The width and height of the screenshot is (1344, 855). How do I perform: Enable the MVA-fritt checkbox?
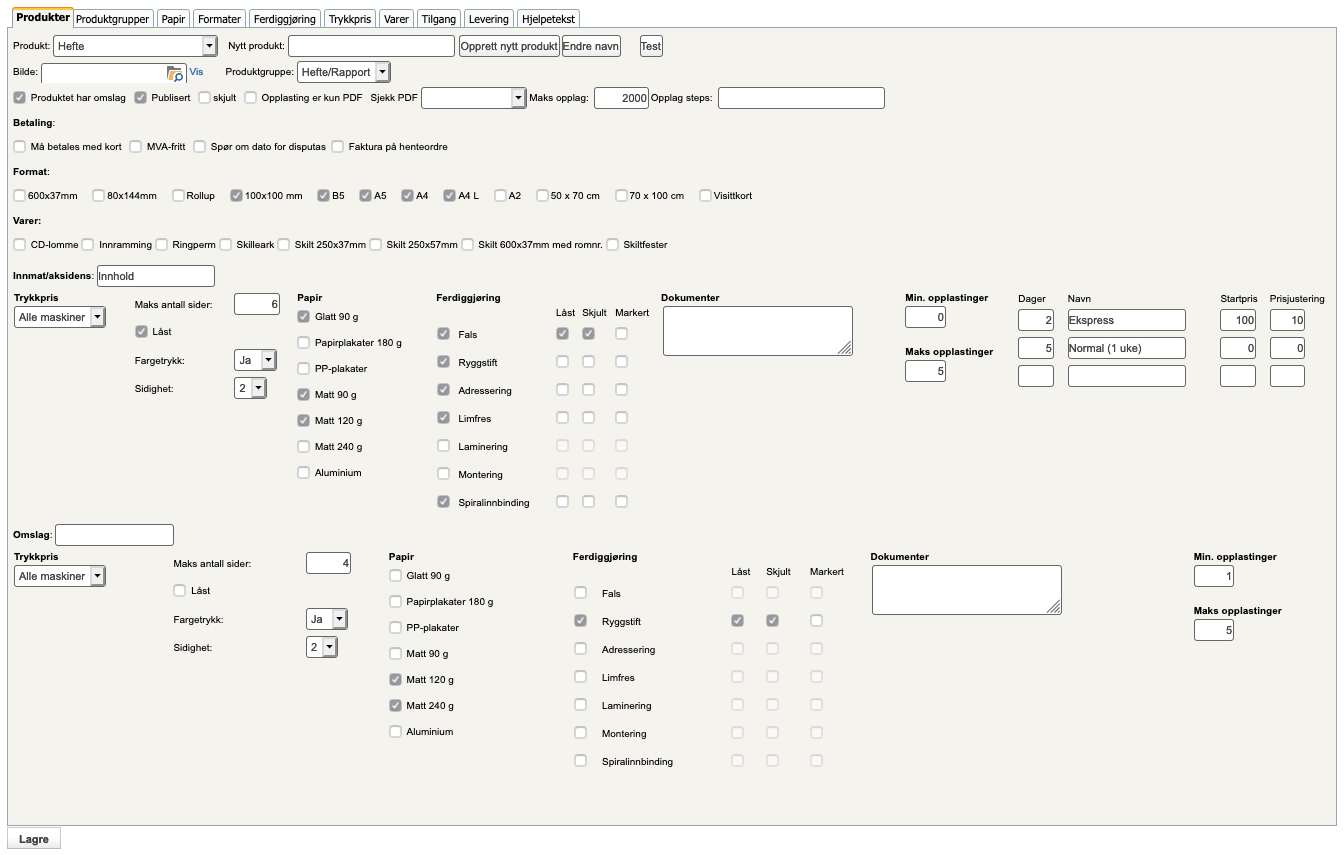pyautogui.click(x=136, y=147)
